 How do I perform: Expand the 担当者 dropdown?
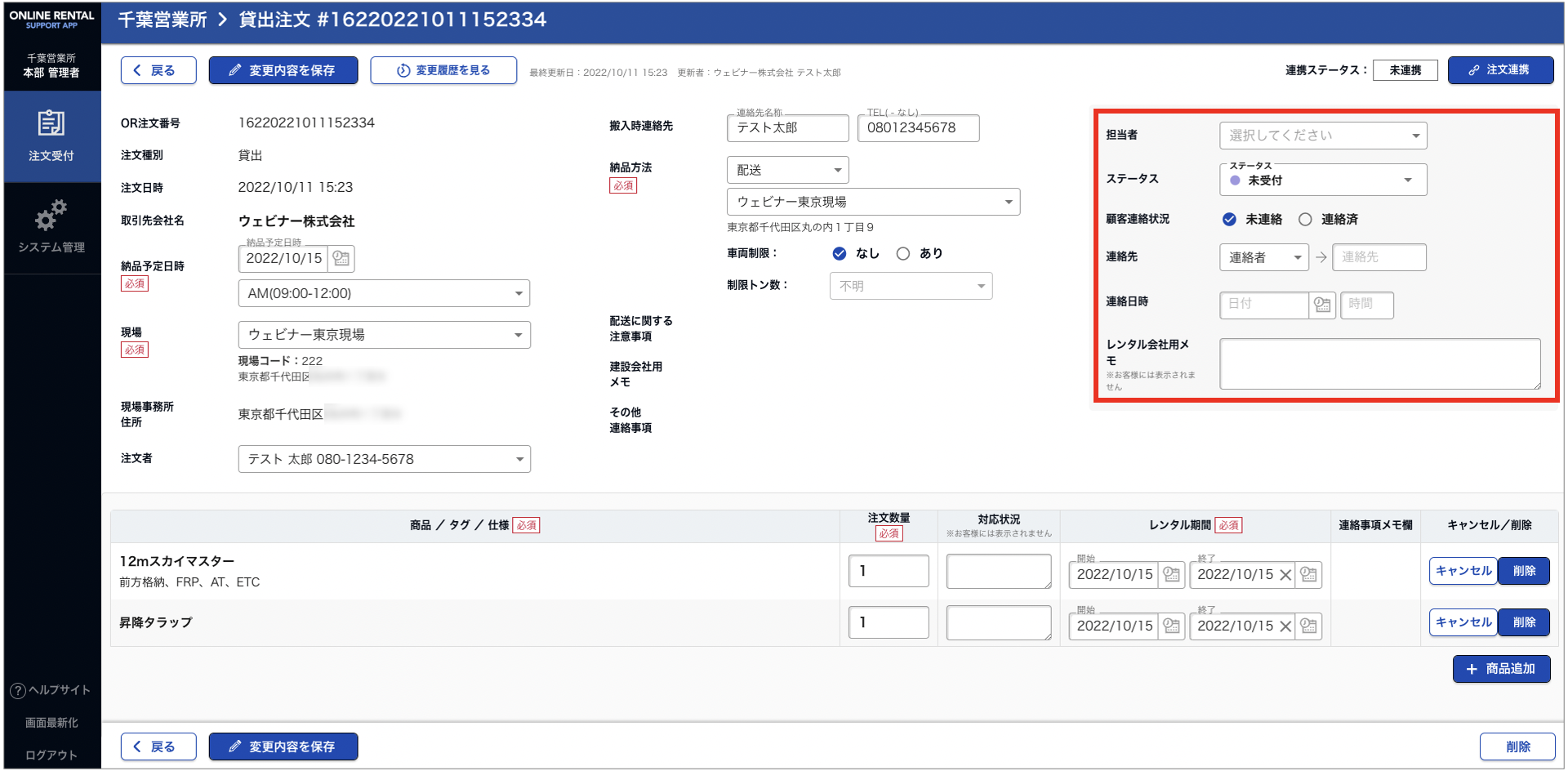click(x=1323, y=136)
